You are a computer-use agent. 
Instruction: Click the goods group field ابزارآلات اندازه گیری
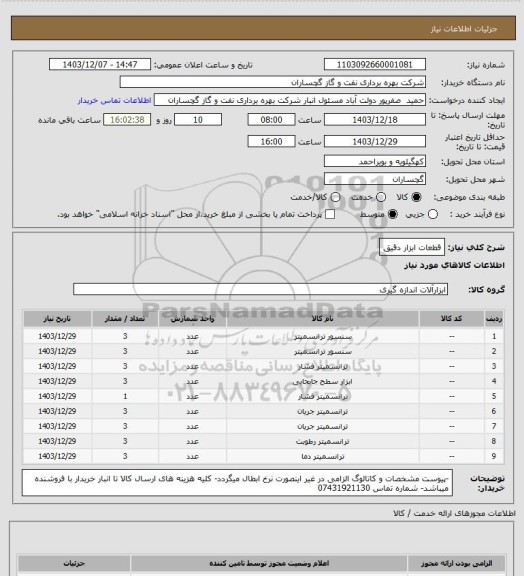coord(261,289)
